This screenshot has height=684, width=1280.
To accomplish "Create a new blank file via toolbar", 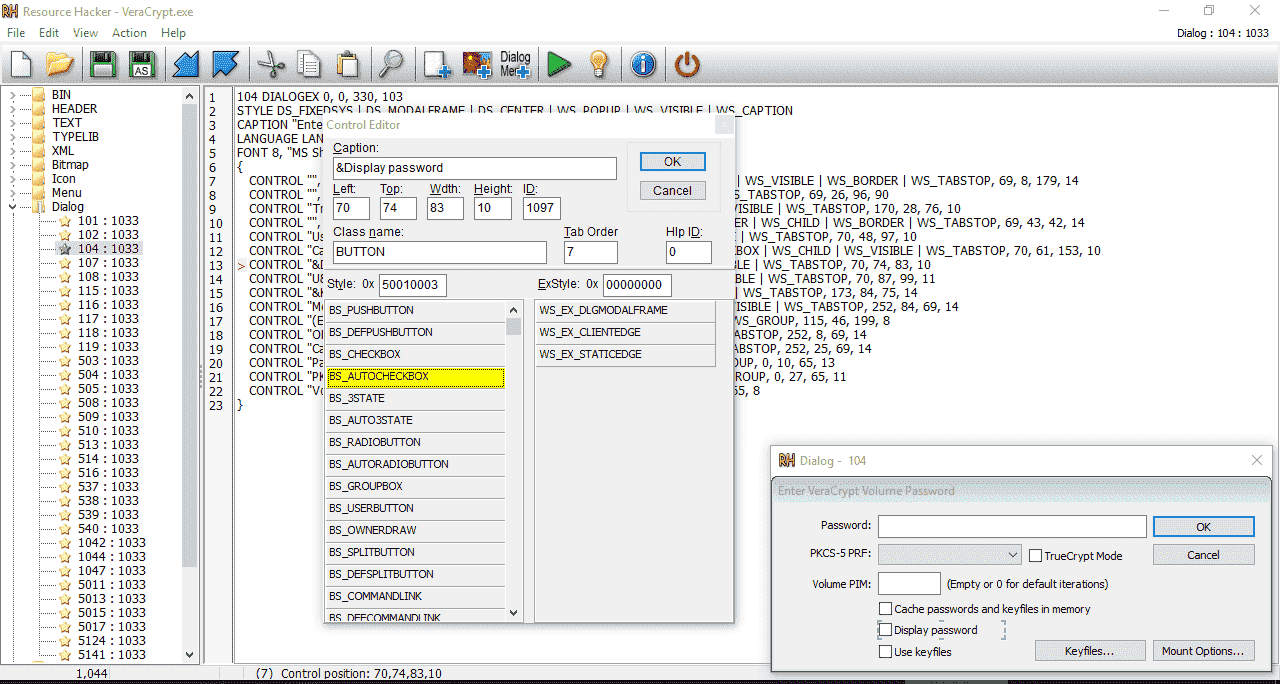I will (x=22, y=64).
